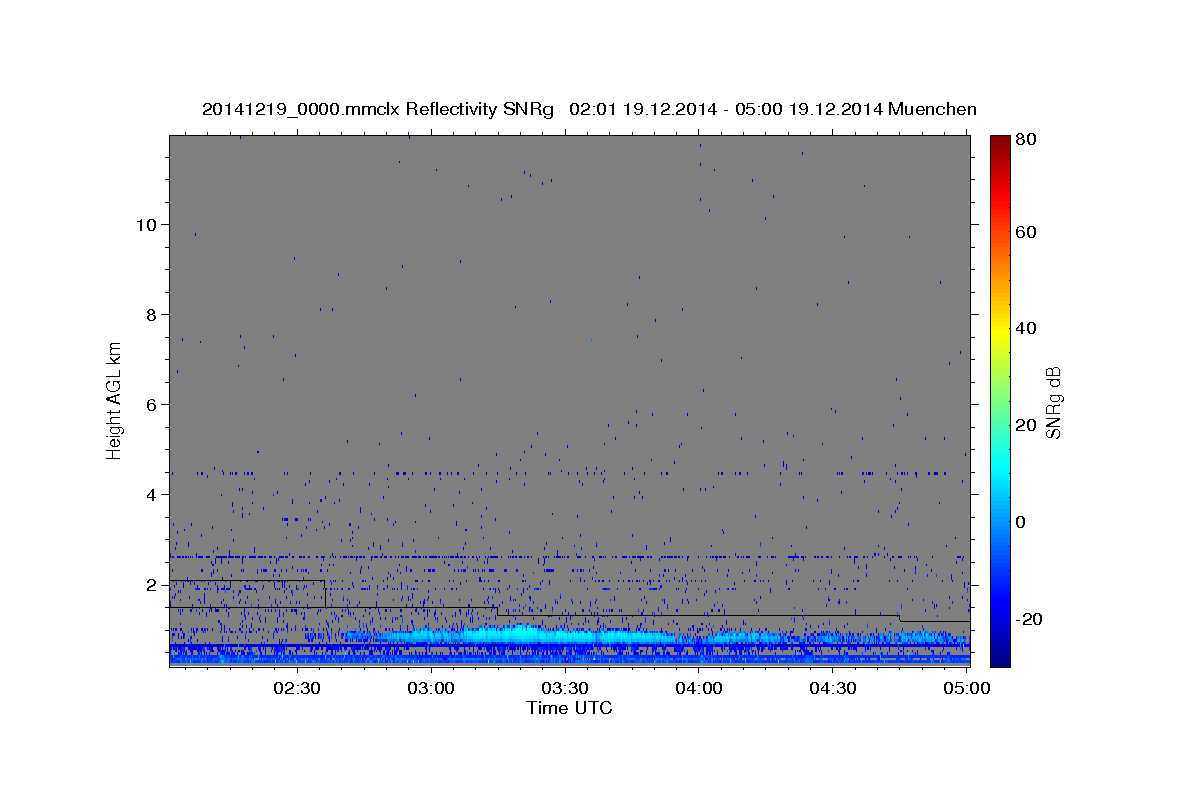Click the colorbar value -20
The image size is (1200, 800).
point(1030,619)
